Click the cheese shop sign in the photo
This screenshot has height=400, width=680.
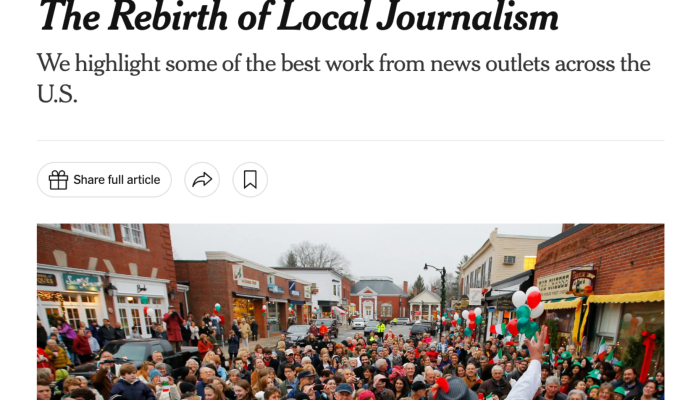554,285
